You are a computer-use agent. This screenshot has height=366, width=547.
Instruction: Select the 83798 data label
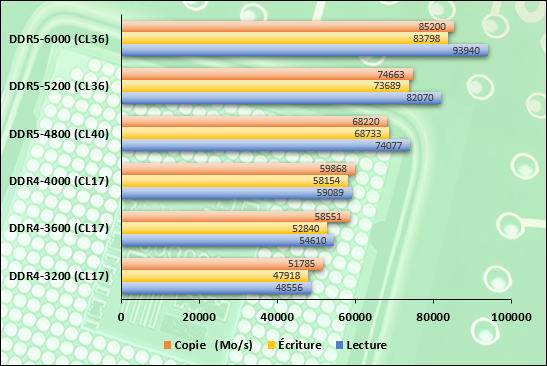tap(427, 38)
